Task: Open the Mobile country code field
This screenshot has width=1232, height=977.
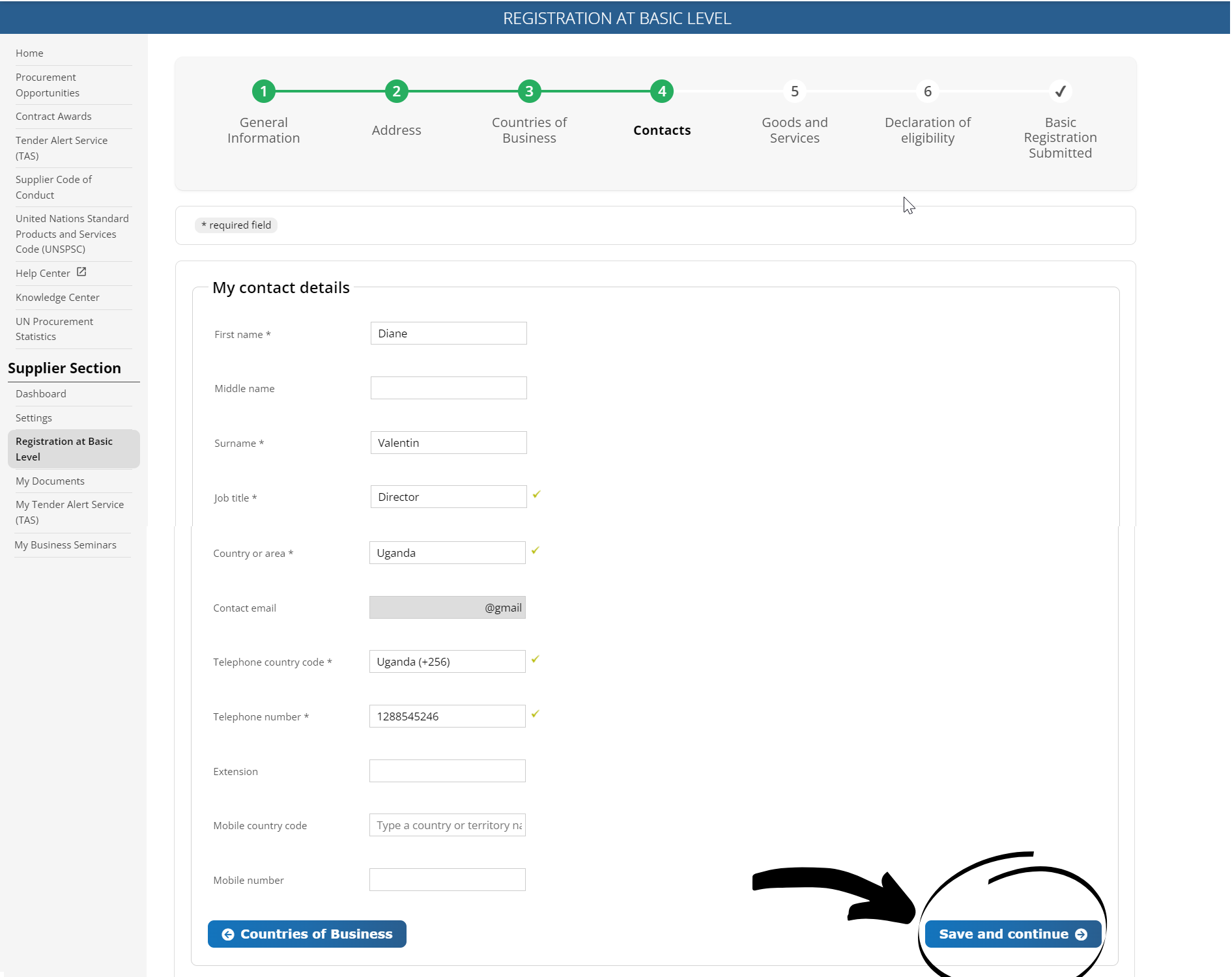Action: coord(447,825)
